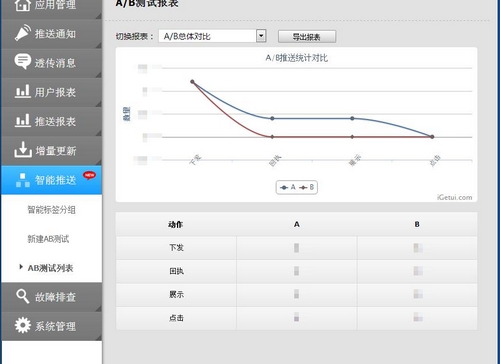Click the A/B总体对比 combo box field
The height and width of the screenshot is (364, 500).
click(x=212, y=36)
